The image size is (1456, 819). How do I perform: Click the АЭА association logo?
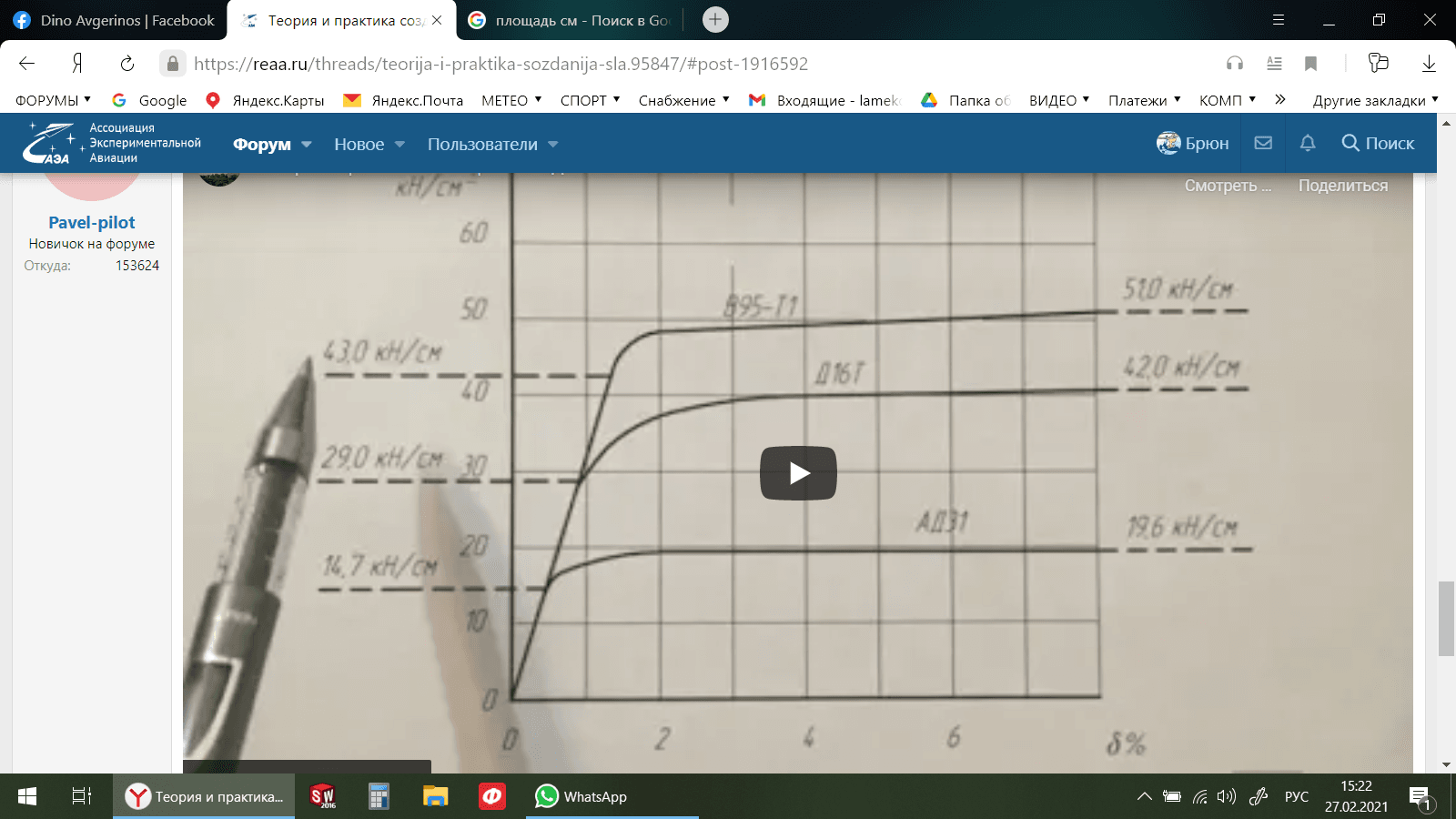[111, 143]
